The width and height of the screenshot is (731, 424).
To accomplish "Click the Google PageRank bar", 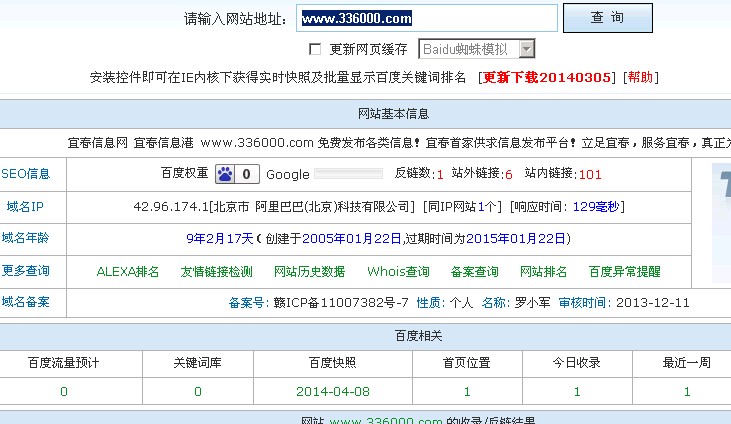I will [x=348, y=174].
